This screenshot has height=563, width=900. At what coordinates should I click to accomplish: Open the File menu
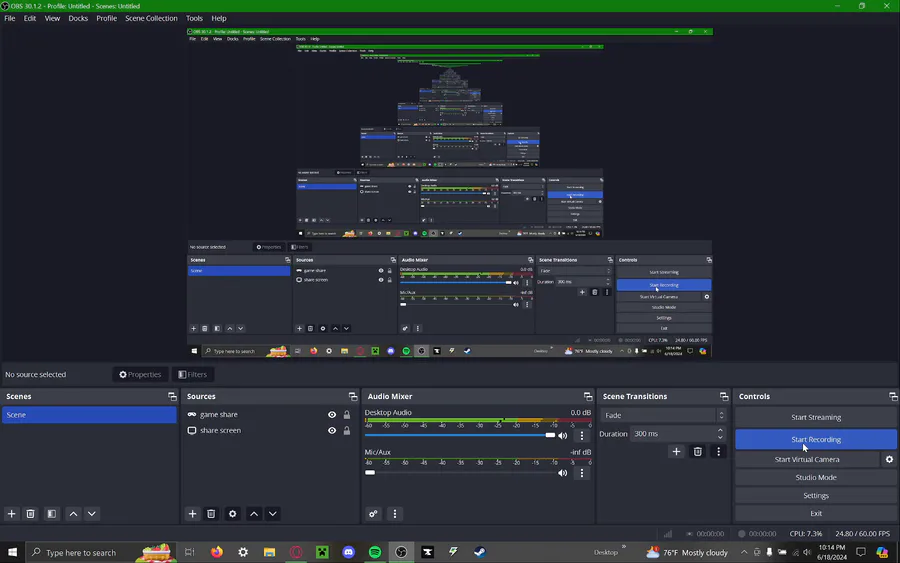click(10, 18)
